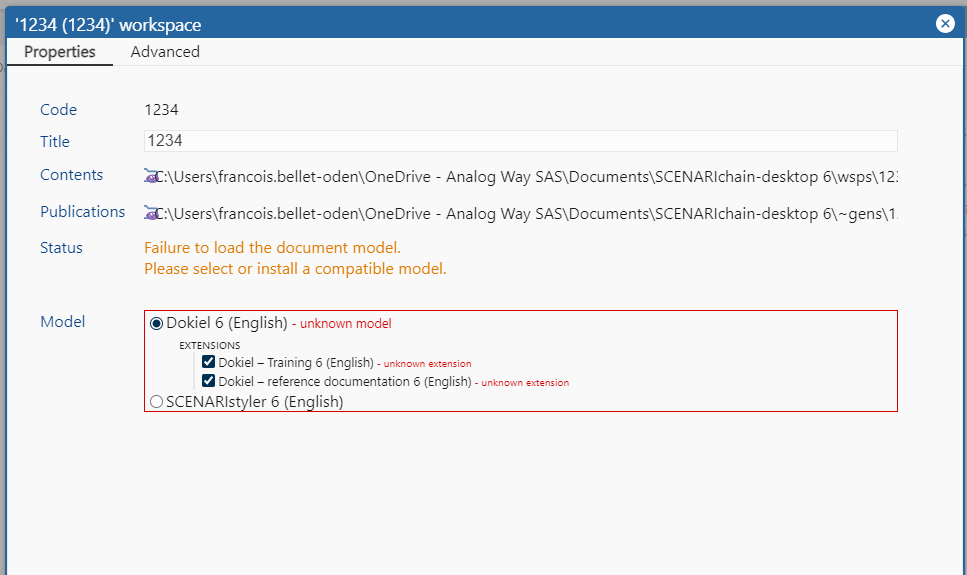Click the Model field label

[62, 321]
